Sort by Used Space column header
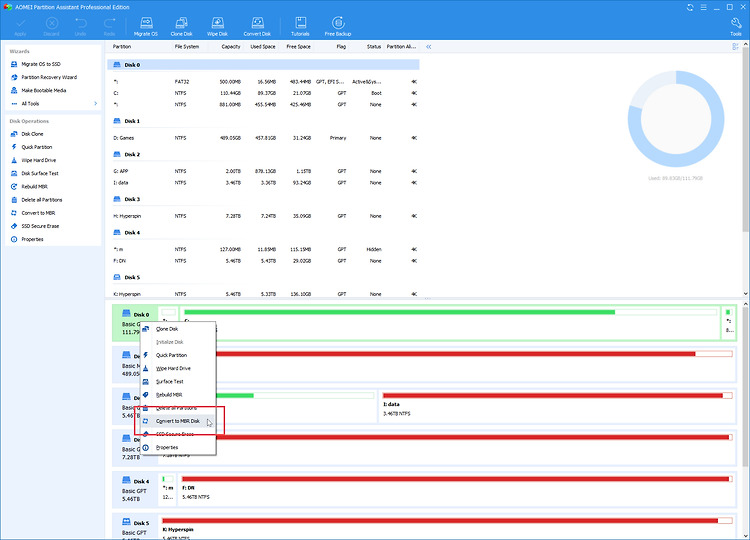The width and height of the screenshot is (750, 540). pos(263,47)
